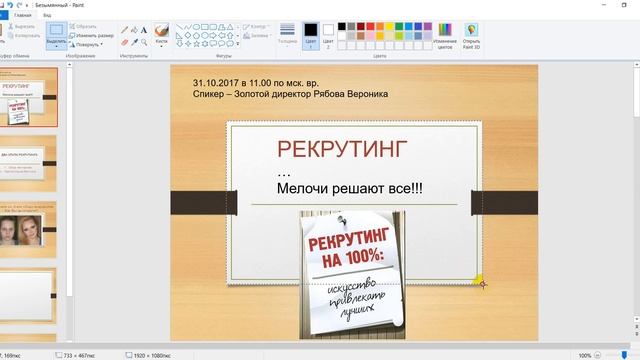Click the right vertical scrollbar down arrow
640x360 pixels.
click(x=636, y=319)
